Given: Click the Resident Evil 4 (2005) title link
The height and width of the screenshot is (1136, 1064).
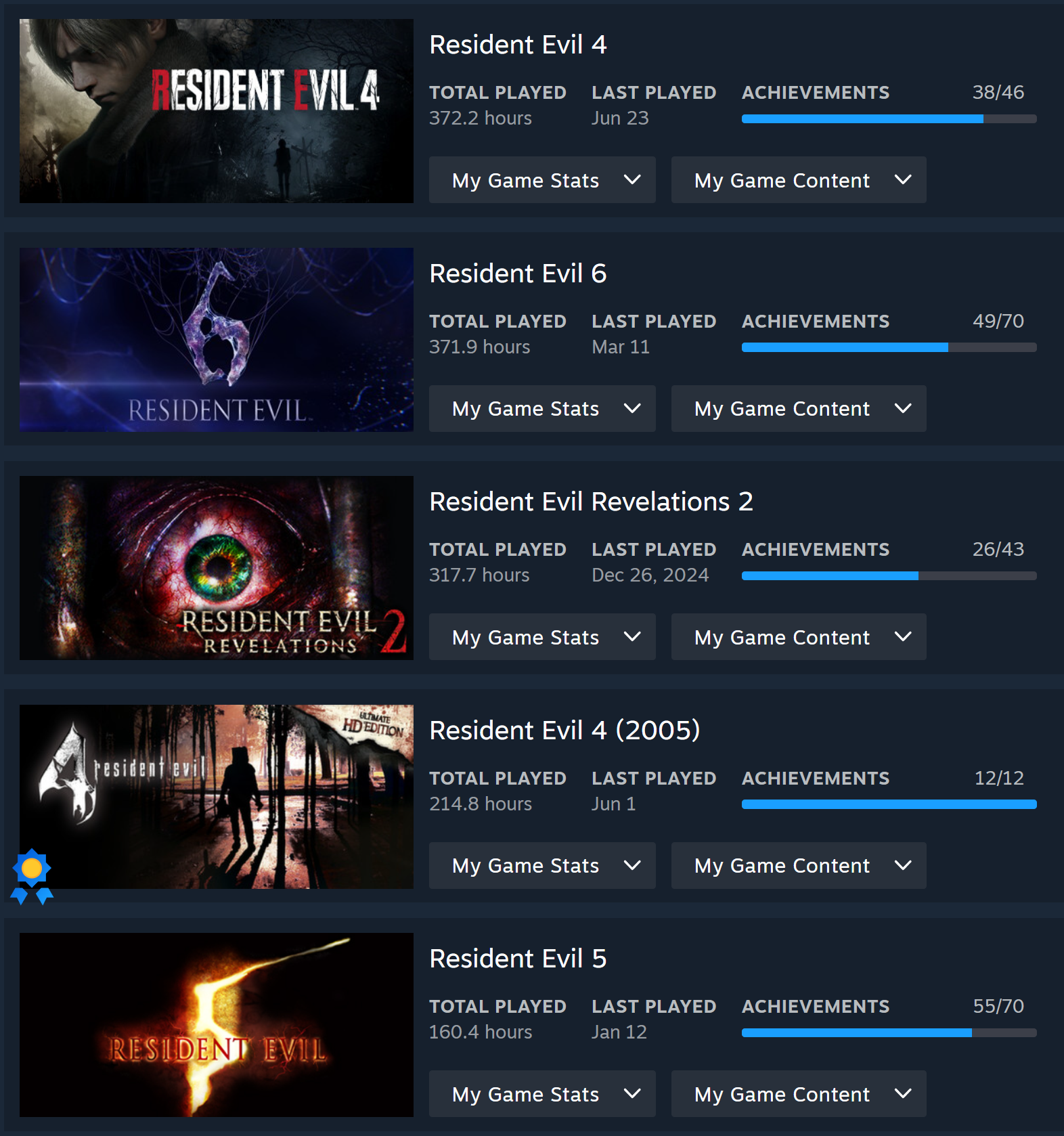Looking at the screenshot, I should click(x=564, y=730).
